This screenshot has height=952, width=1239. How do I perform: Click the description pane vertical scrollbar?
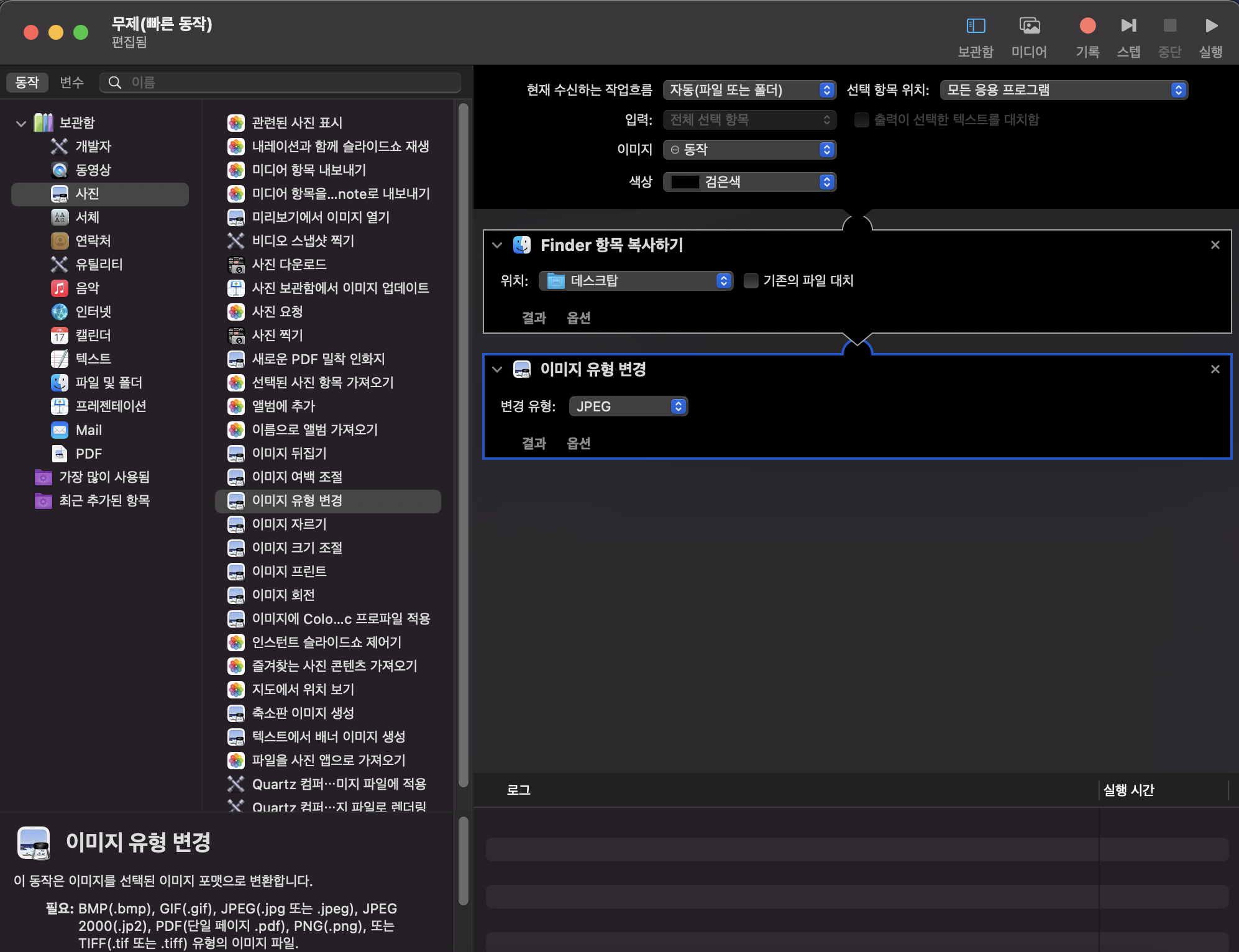coord(464,861)
